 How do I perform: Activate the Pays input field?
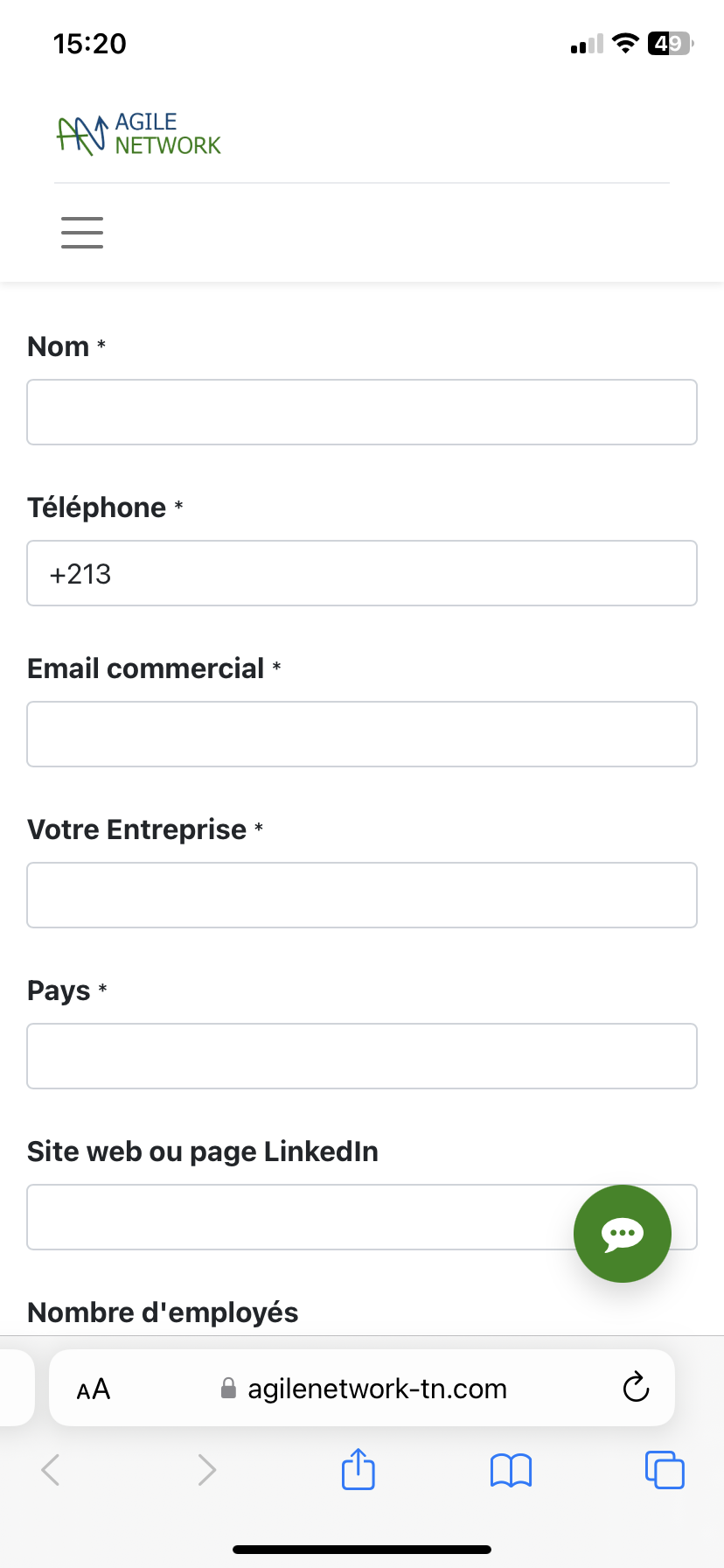(x=362, y=1056)
